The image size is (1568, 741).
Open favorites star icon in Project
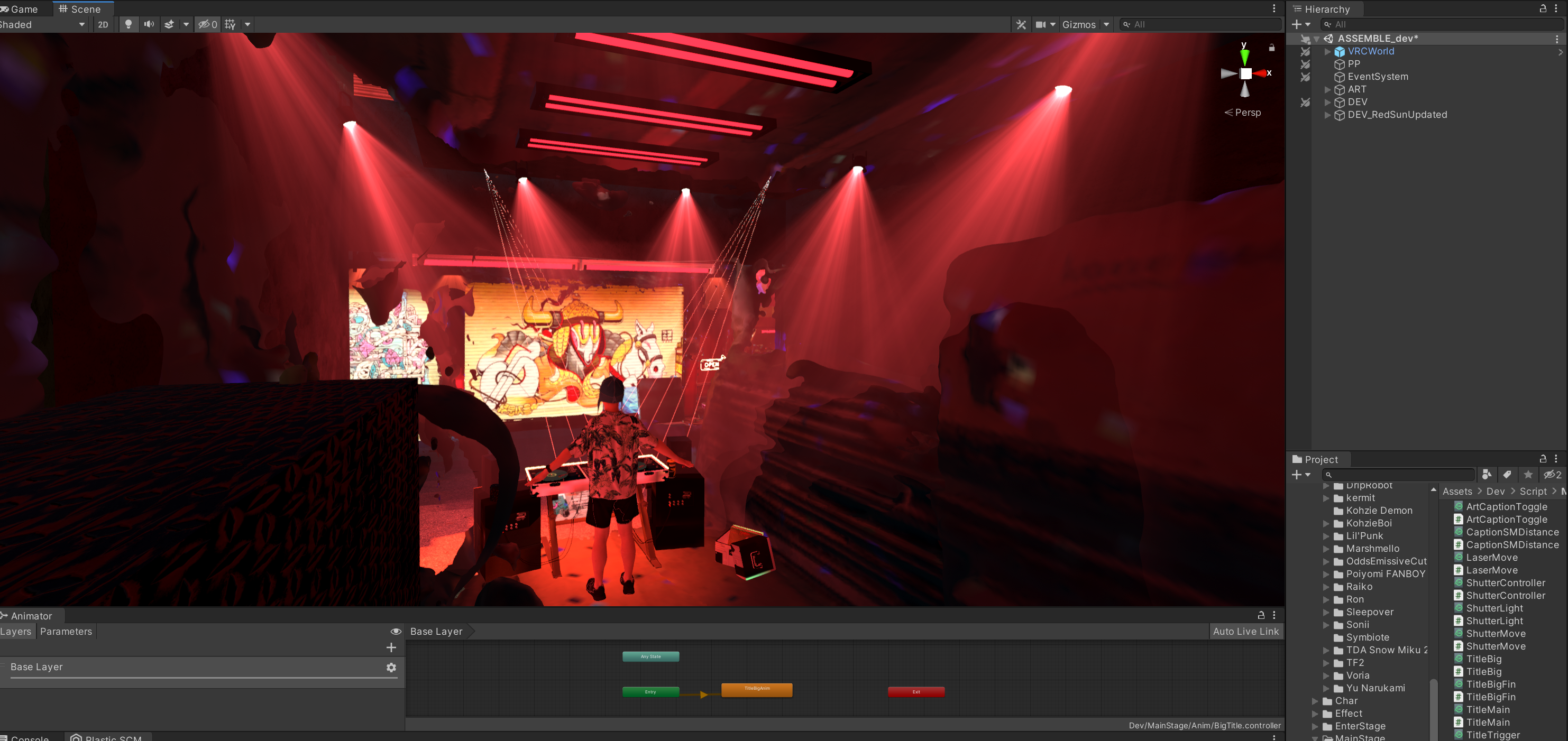pyautogui.click(x=1528, y=475)
